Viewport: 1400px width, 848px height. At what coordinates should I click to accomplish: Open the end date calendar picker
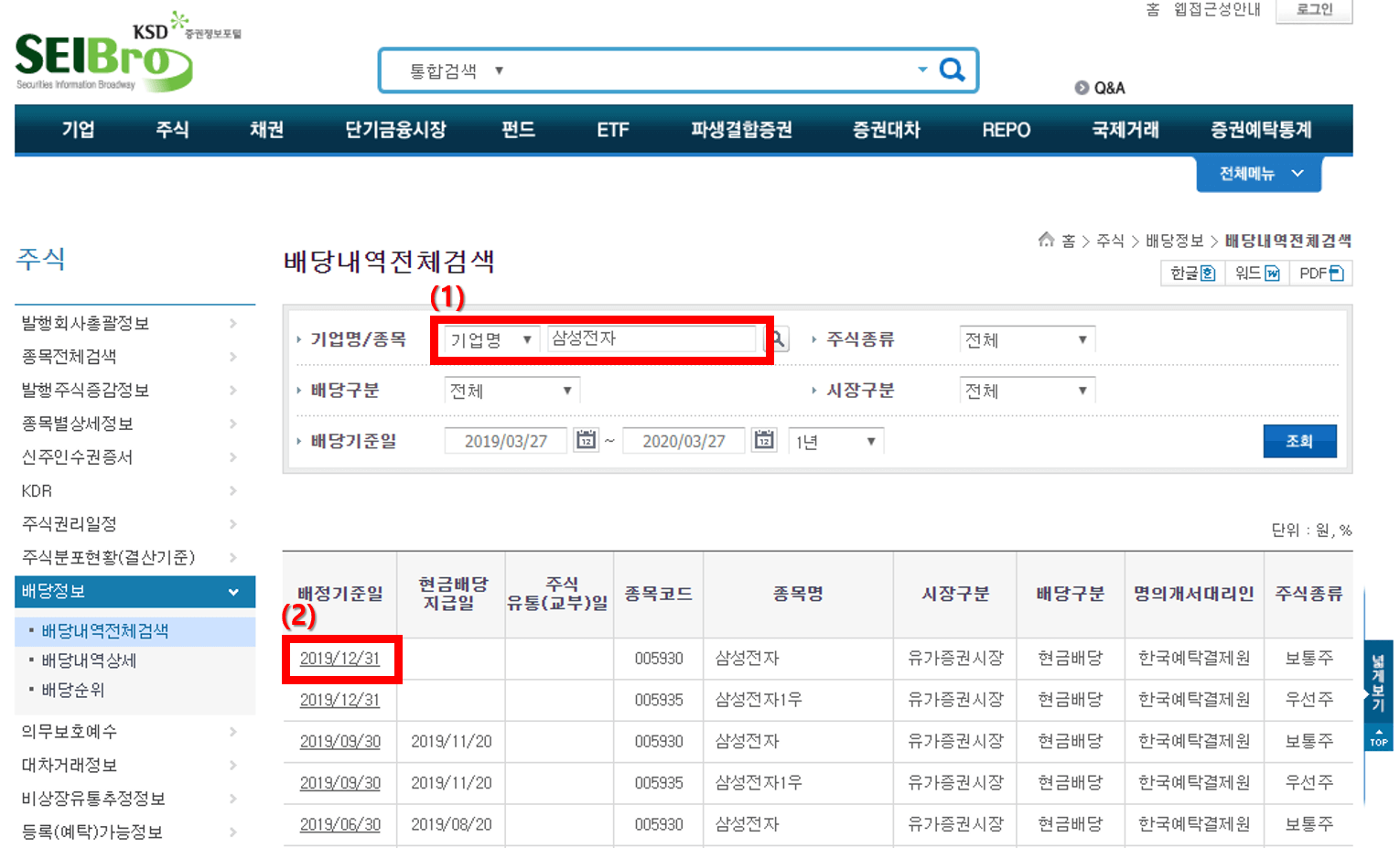pos(764,441)
